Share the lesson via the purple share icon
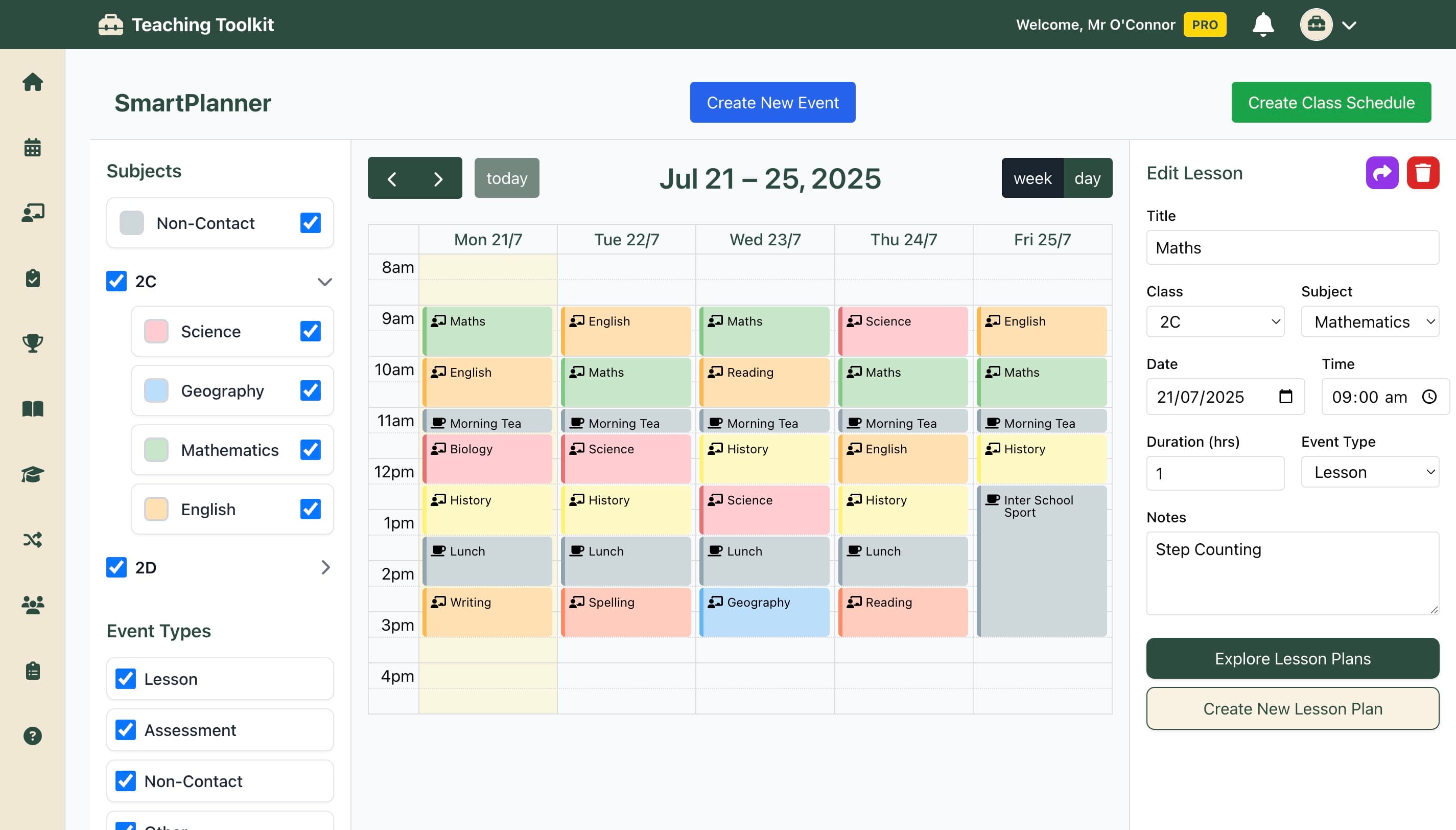This screenshot has height=830, width=1456. tap(1381, 172)
